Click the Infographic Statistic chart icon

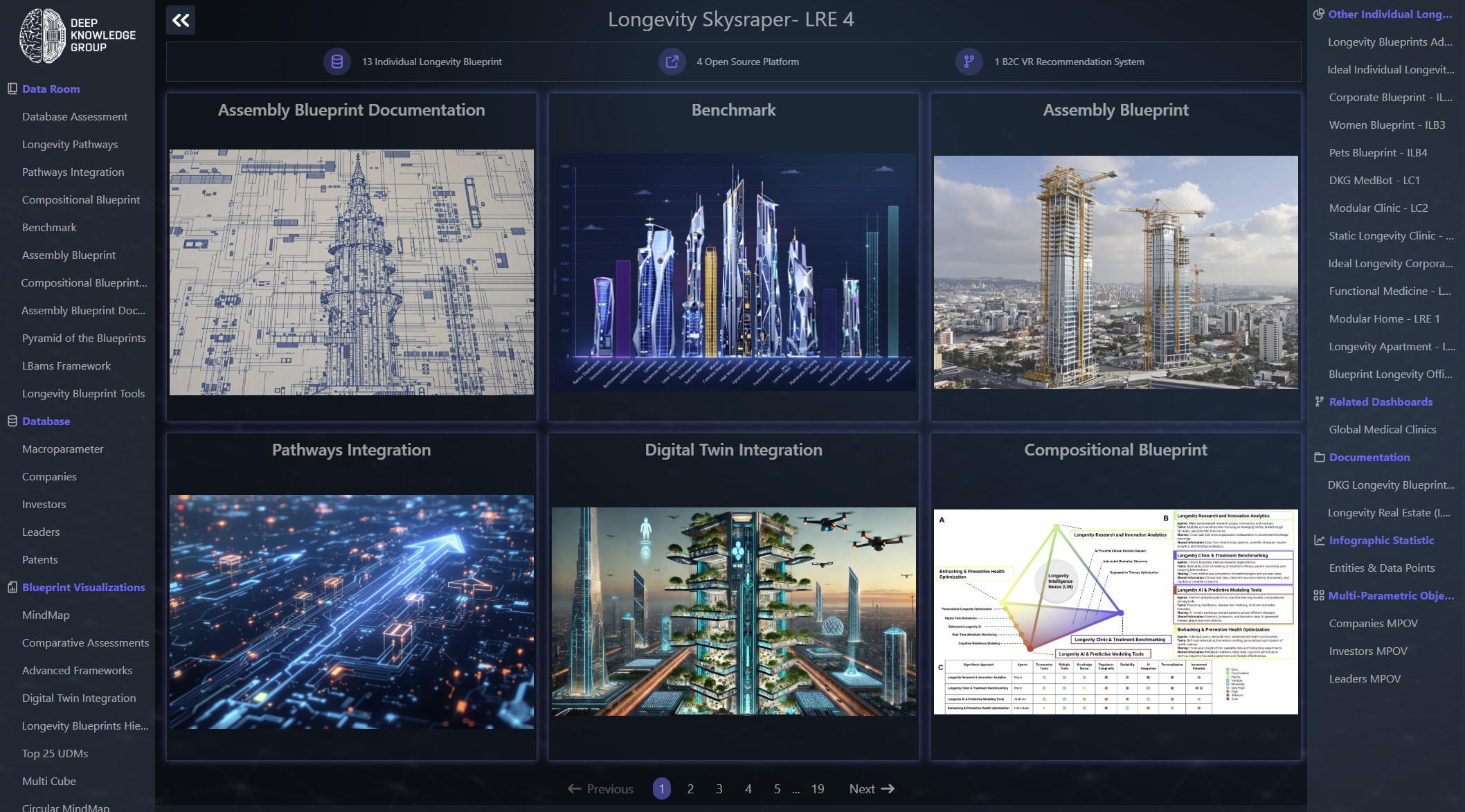coord(1319,540)
